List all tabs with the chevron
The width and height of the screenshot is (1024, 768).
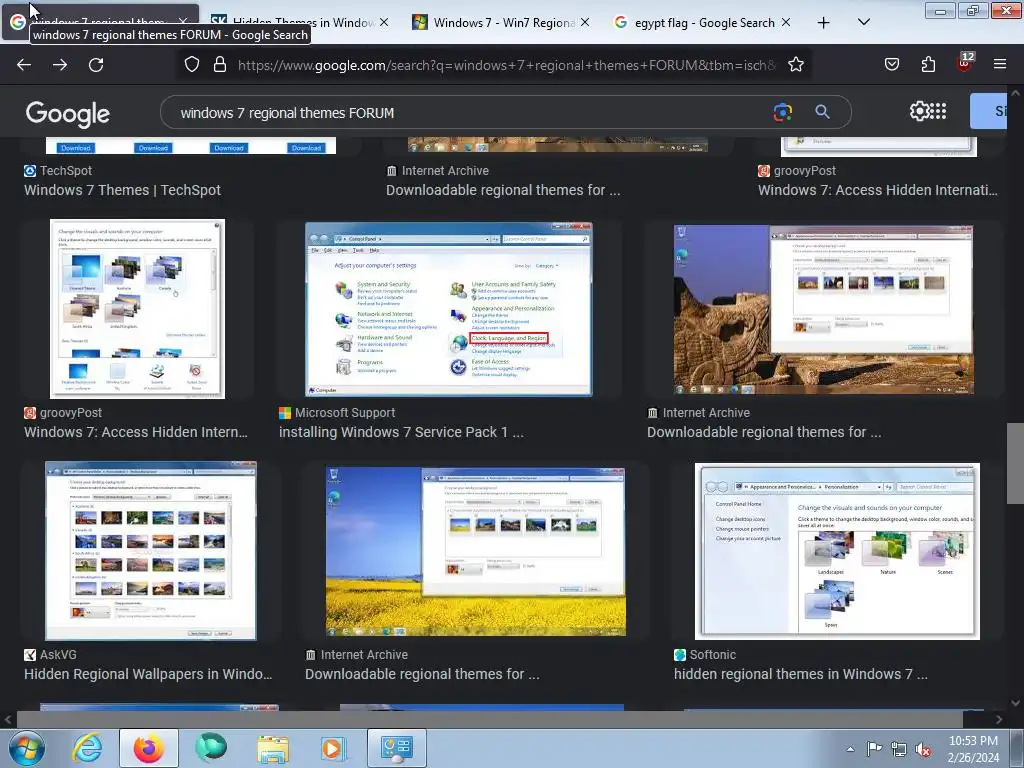pyautogui.click(x=863, y=22)
